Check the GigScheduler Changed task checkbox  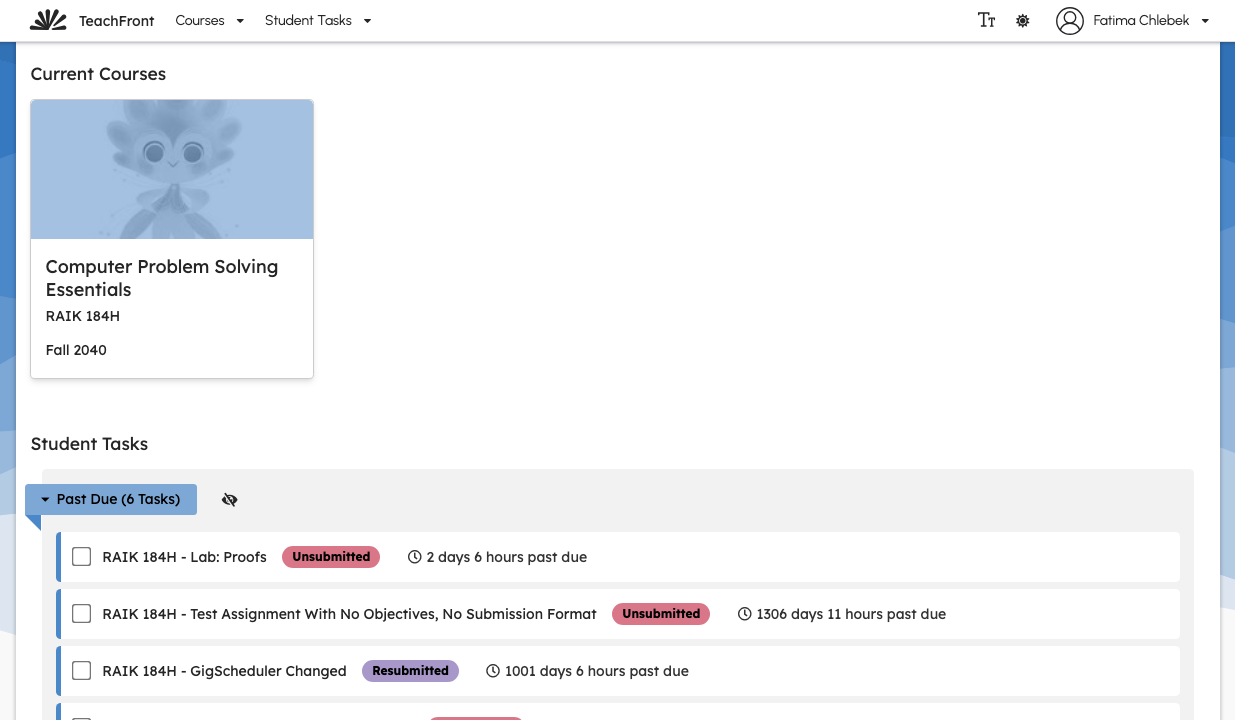[82, 671]
